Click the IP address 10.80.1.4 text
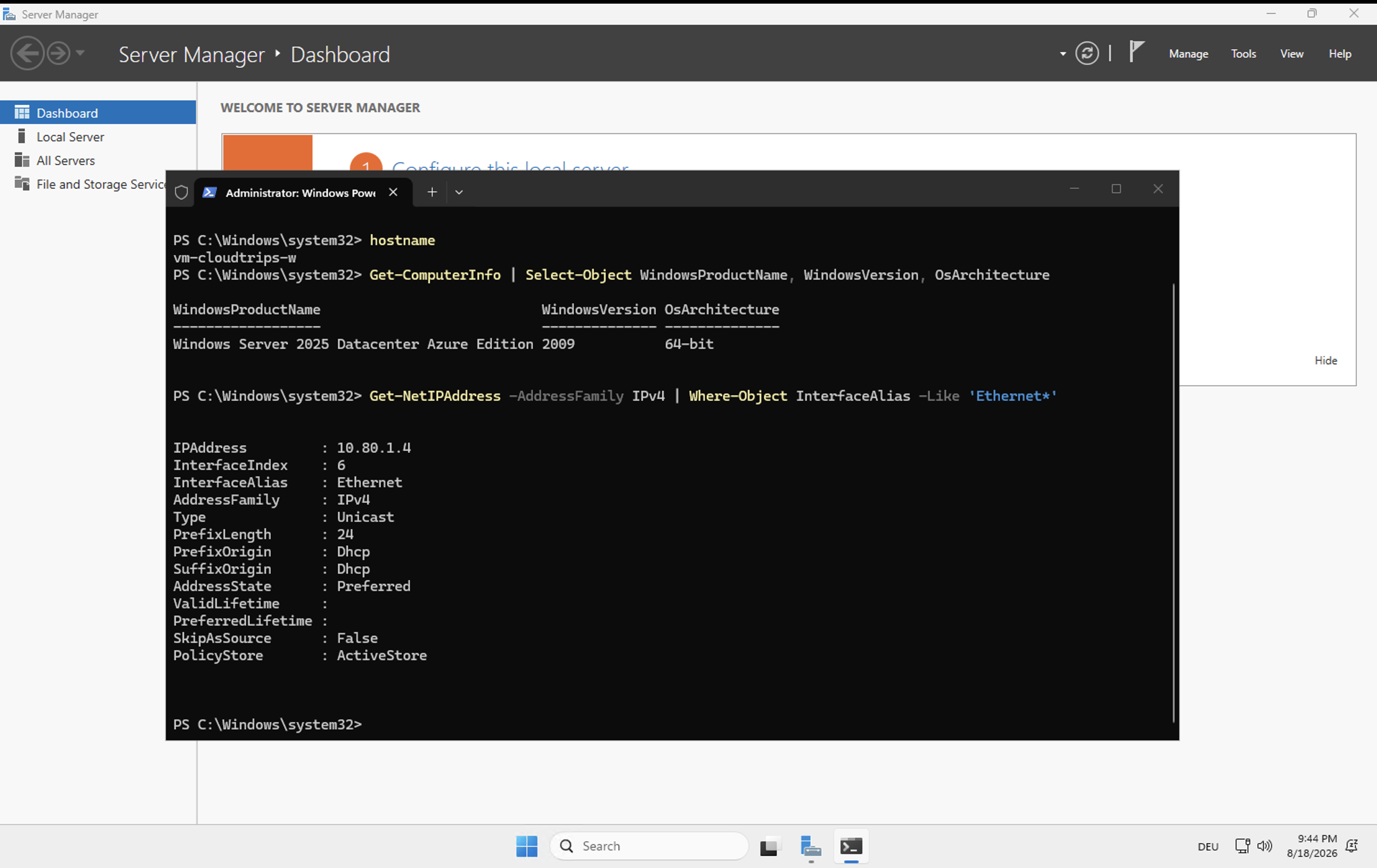 click(x=373, y=448)
